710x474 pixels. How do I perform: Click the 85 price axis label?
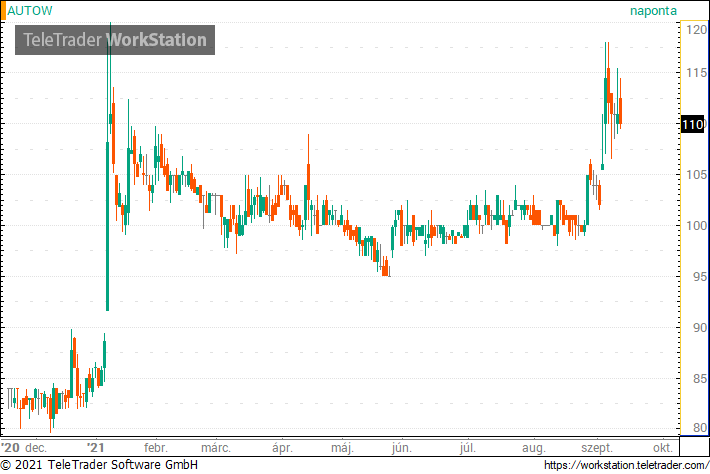coord(700,378)
